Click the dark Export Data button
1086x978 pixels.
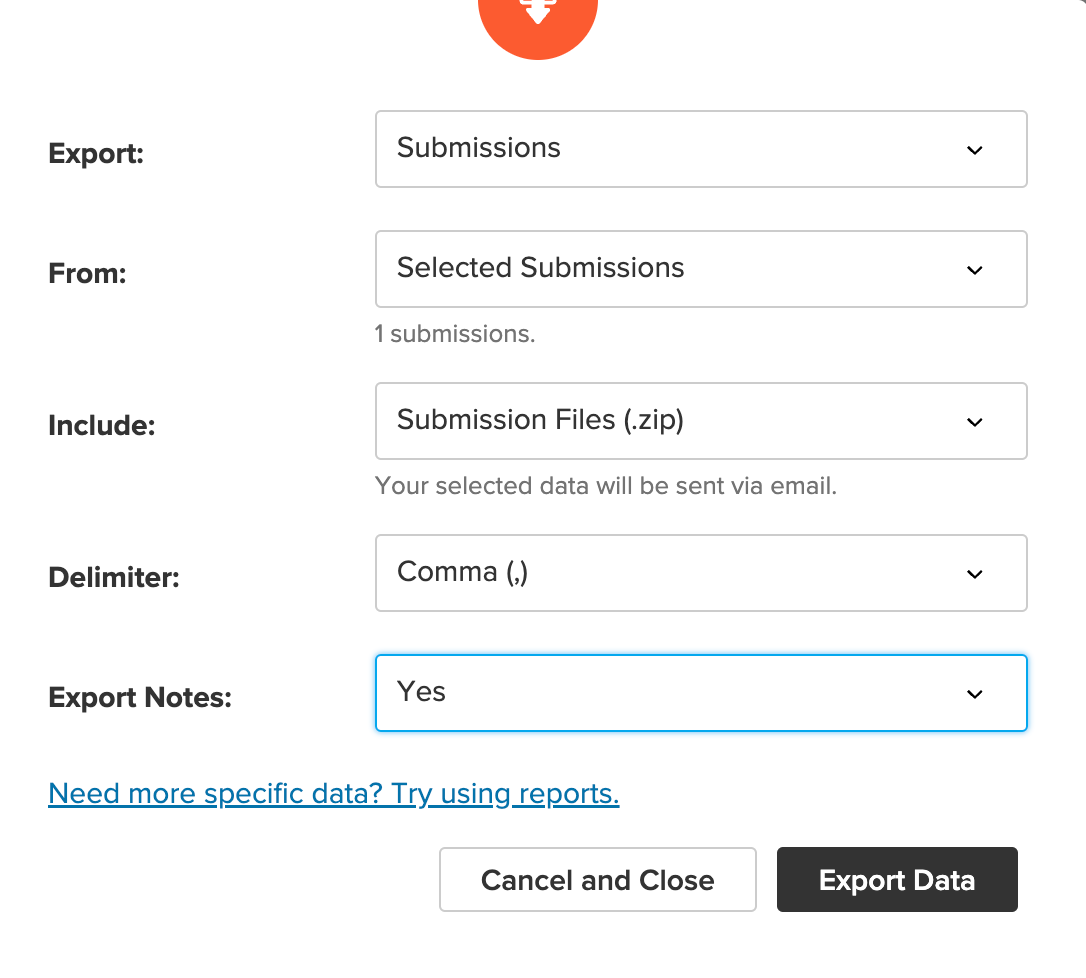pos(897,880)
